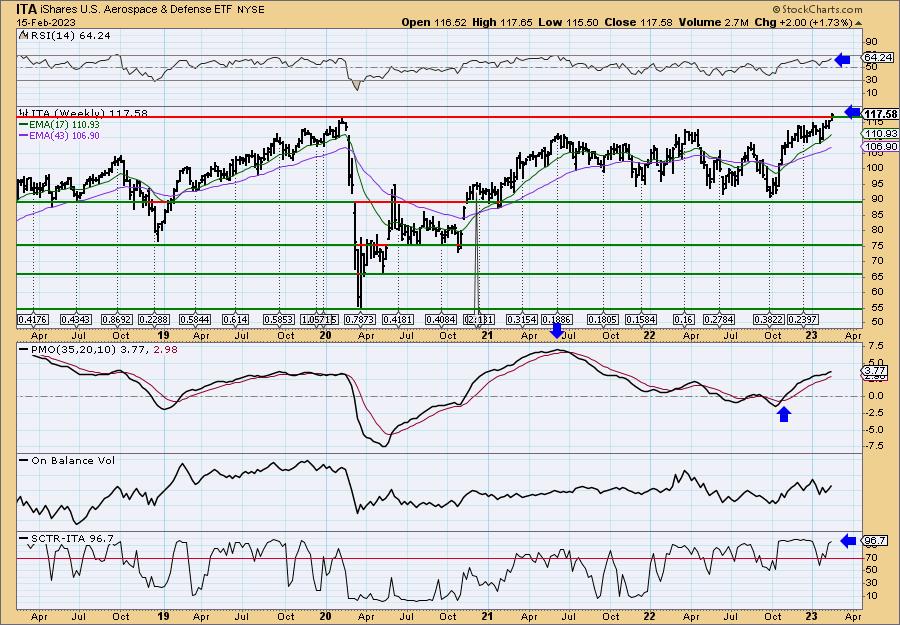Click the 0.4343 volume ratio label
900x625 pixels.
click(76, 319)
